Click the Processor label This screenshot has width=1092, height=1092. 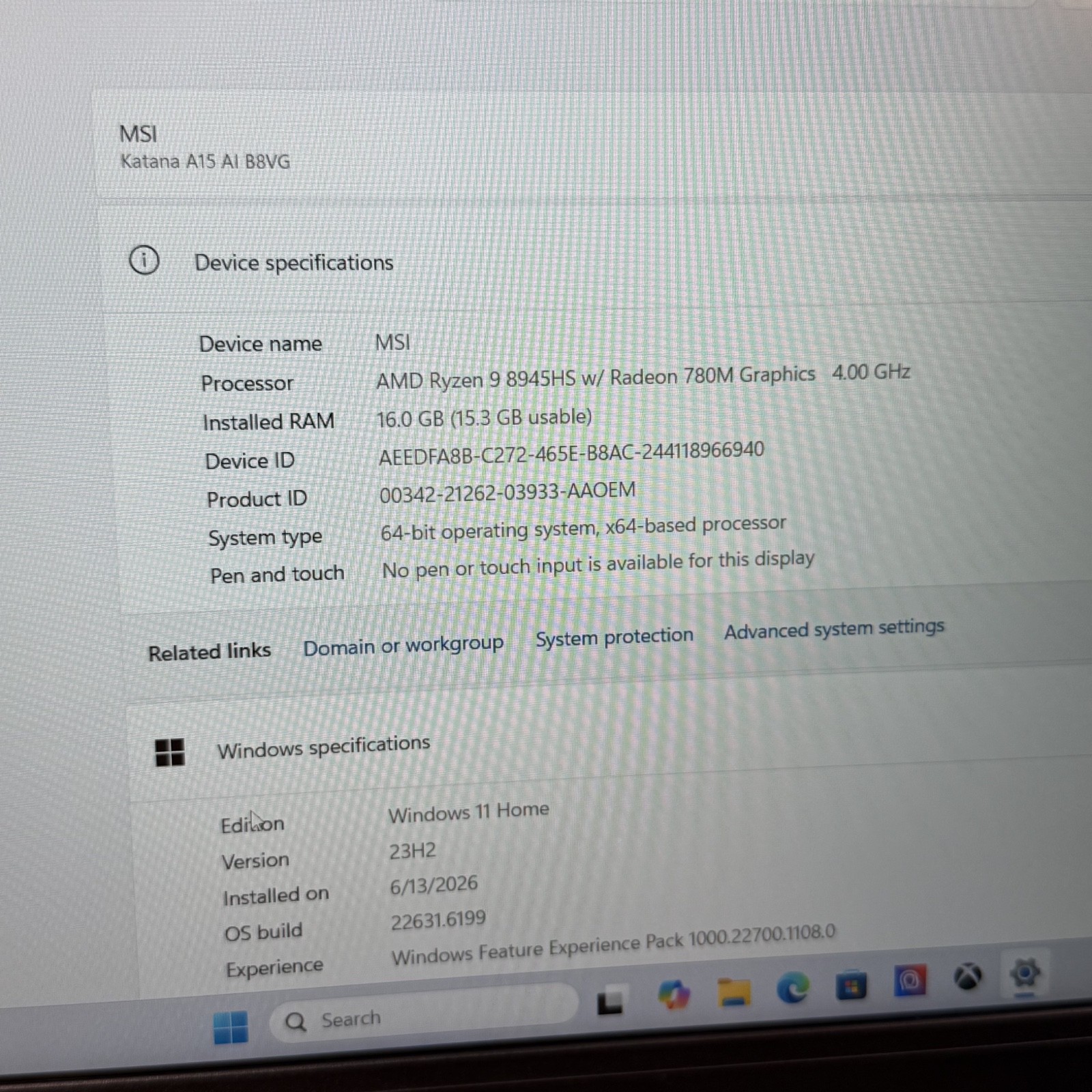pos(247,383)
